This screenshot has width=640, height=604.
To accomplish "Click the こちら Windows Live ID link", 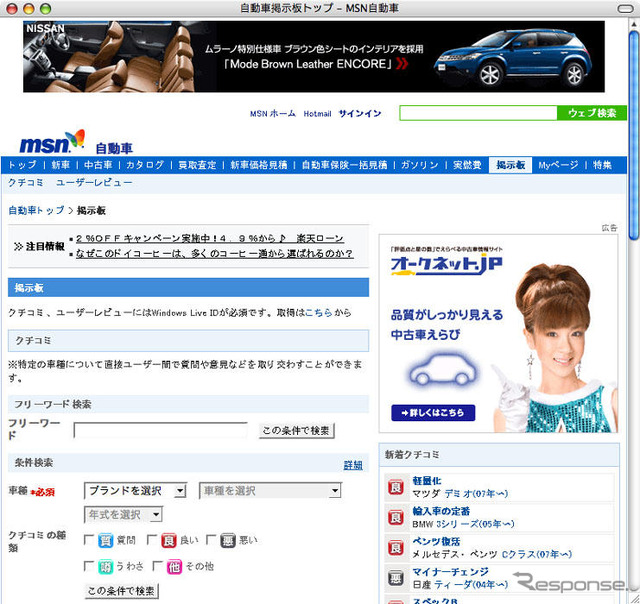I will point(318,313).
